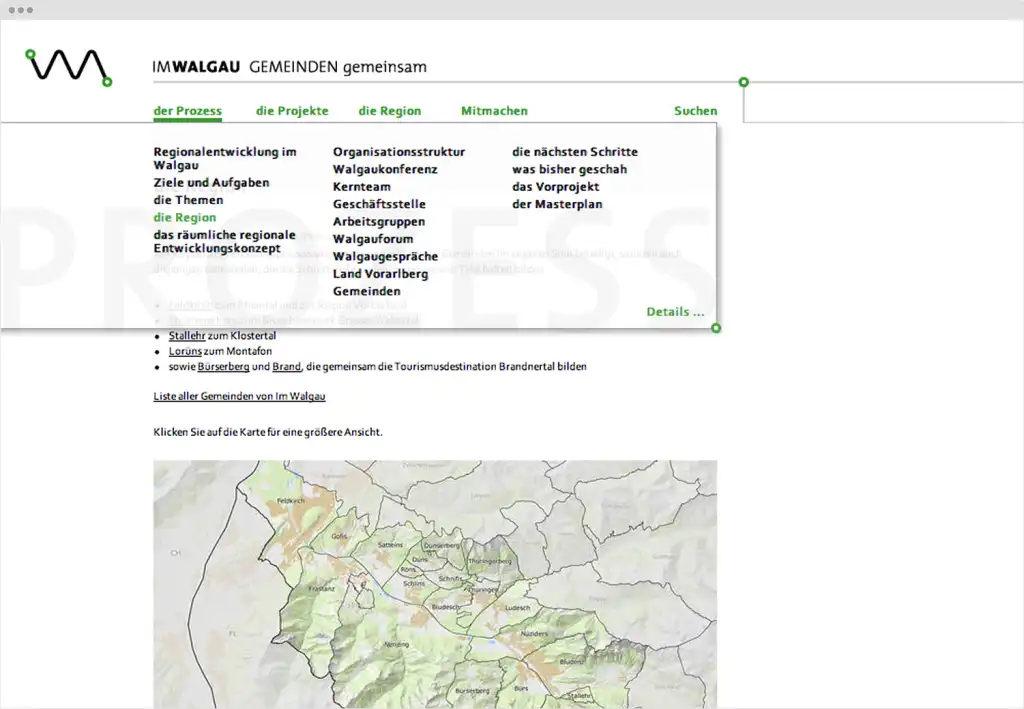The image size is (1024, 709).
Task: Select "Ziele und Aufgaben" from the menu
Action: [x=212, y=182]
